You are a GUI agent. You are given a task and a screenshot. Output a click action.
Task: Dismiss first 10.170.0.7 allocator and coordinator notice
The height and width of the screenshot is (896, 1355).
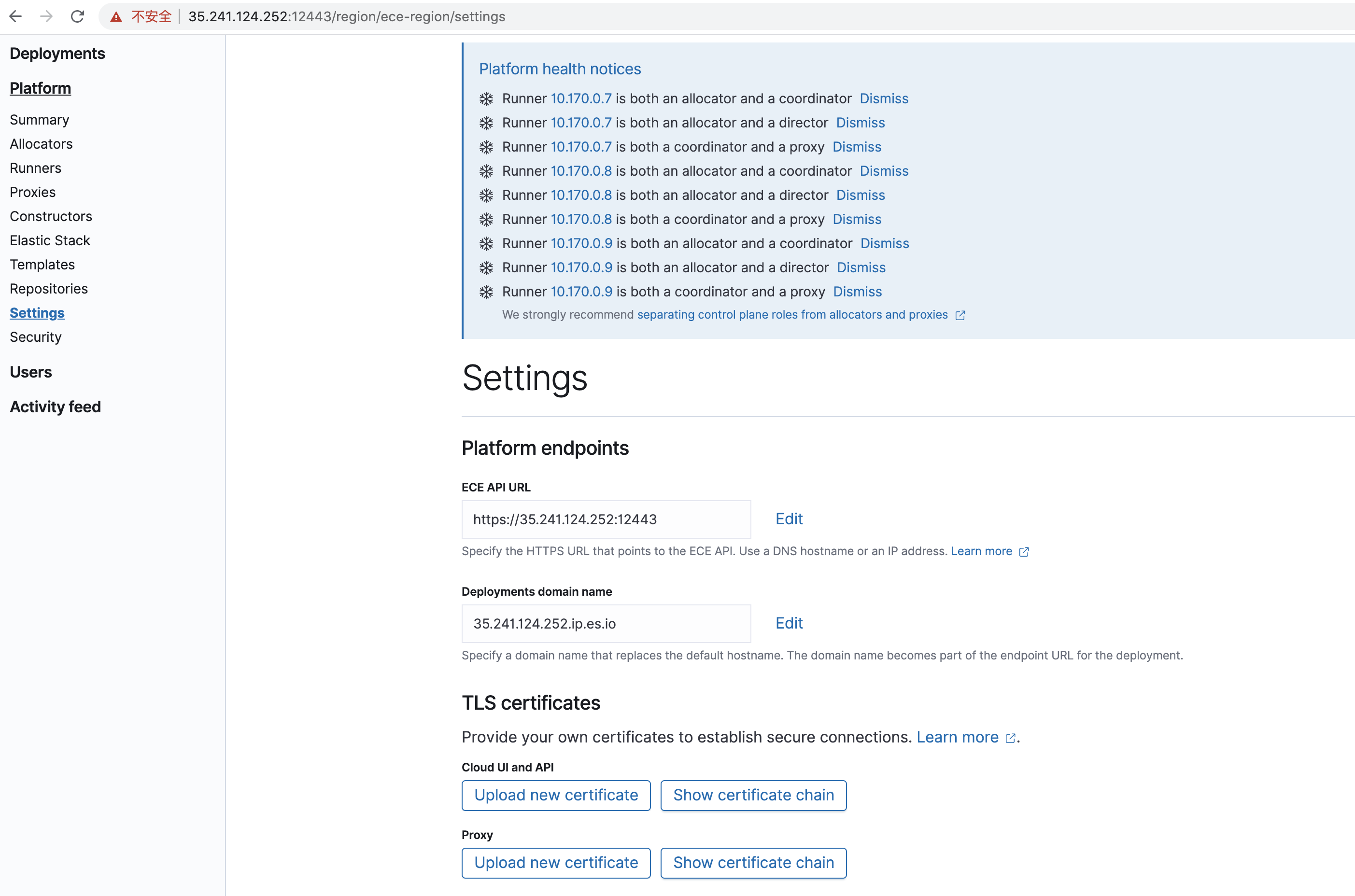[x=884, y=99]
